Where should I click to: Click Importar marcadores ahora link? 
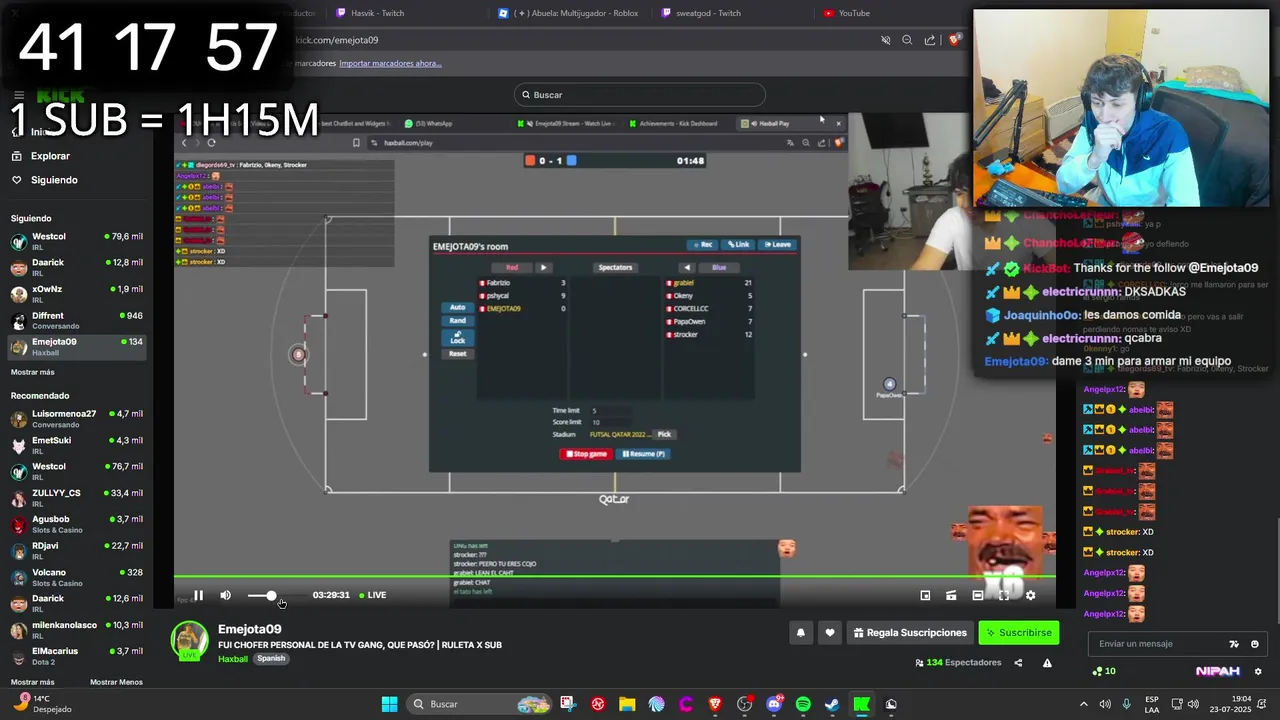point(390,63)
